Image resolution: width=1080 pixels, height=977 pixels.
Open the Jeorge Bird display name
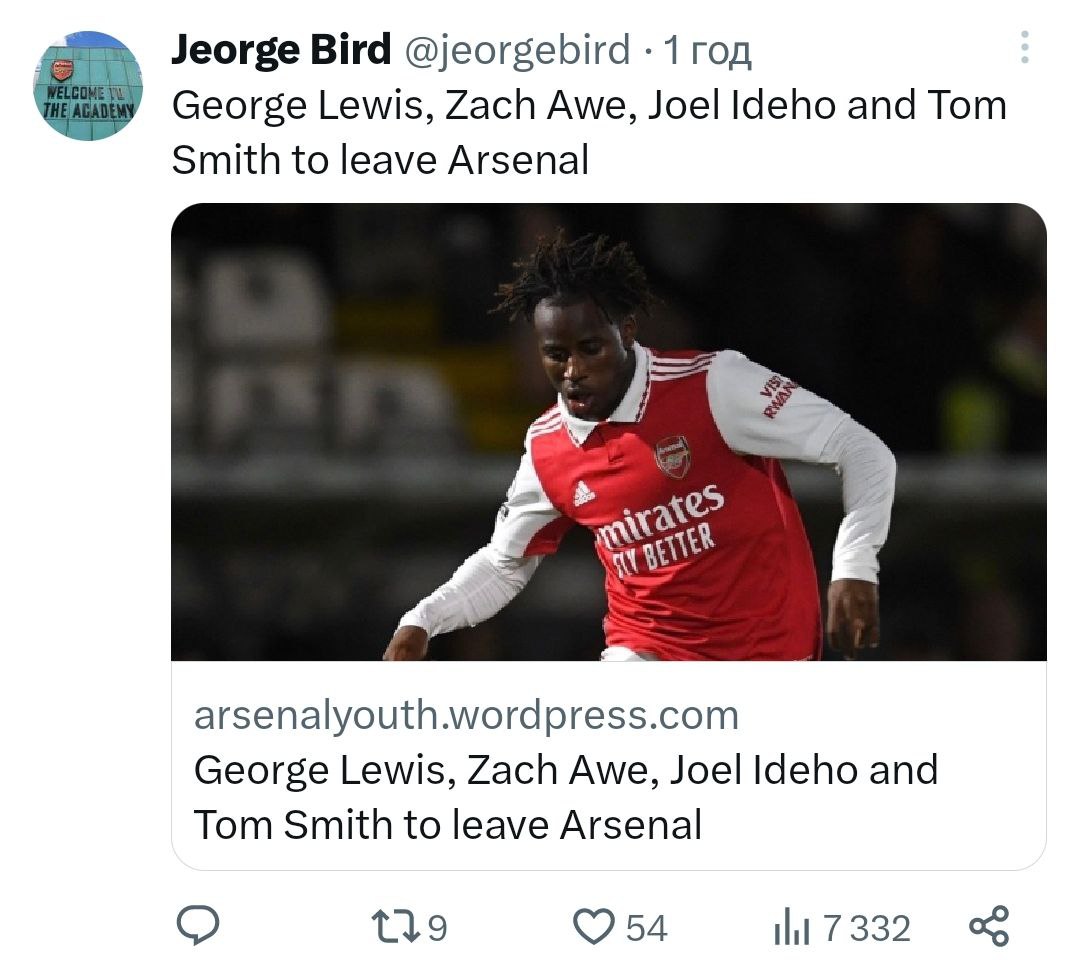[x=281, y=49]
